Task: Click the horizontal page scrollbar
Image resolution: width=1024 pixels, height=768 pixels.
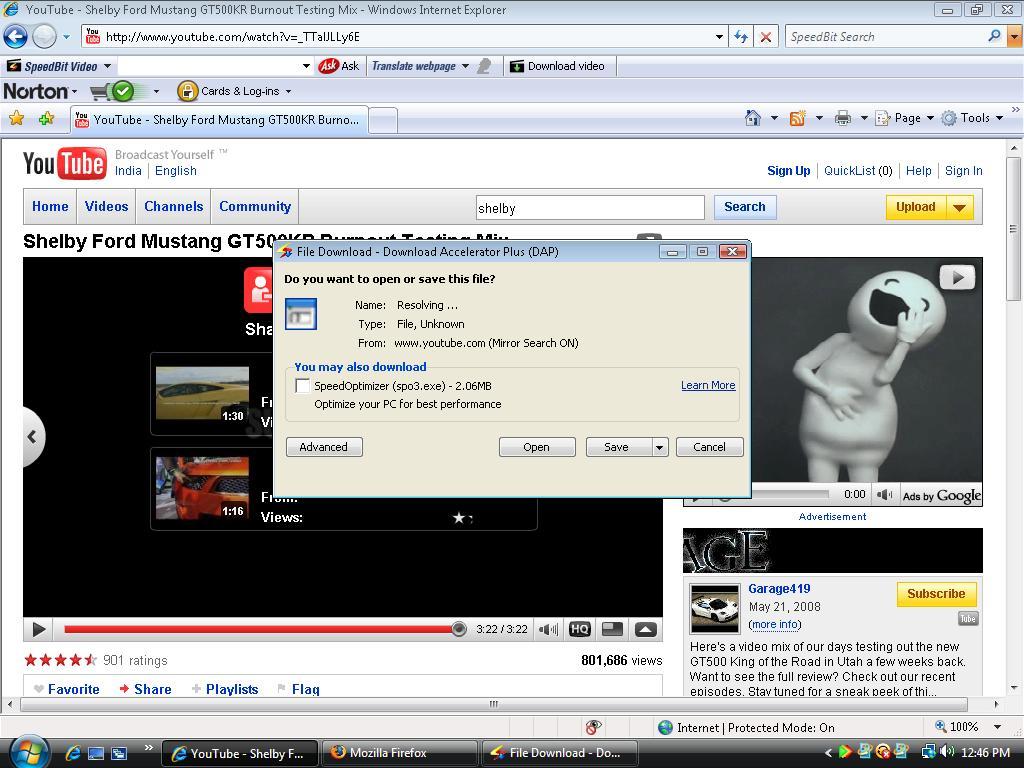Action: [494, 704]
